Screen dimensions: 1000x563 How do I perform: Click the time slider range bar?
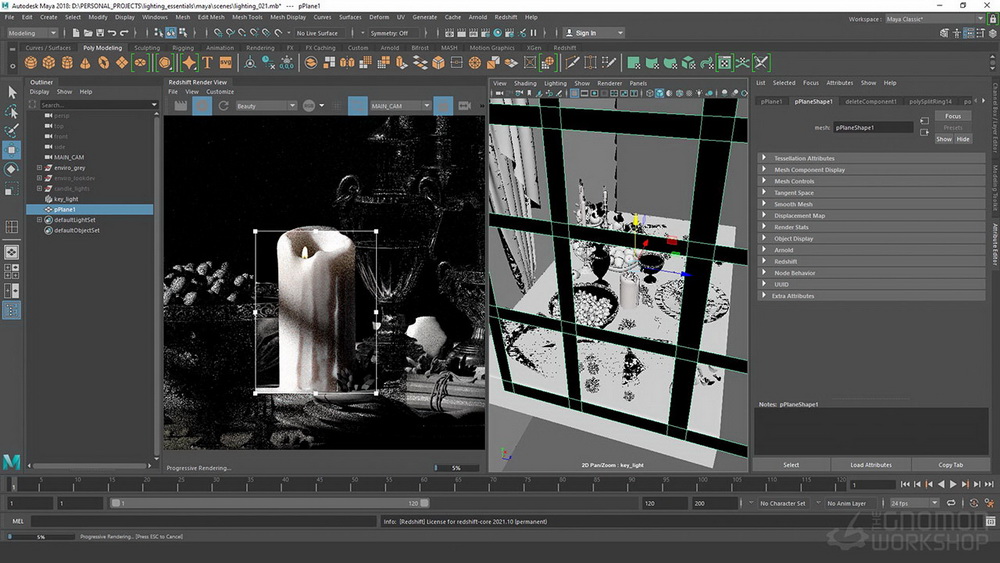coord(269,503)
